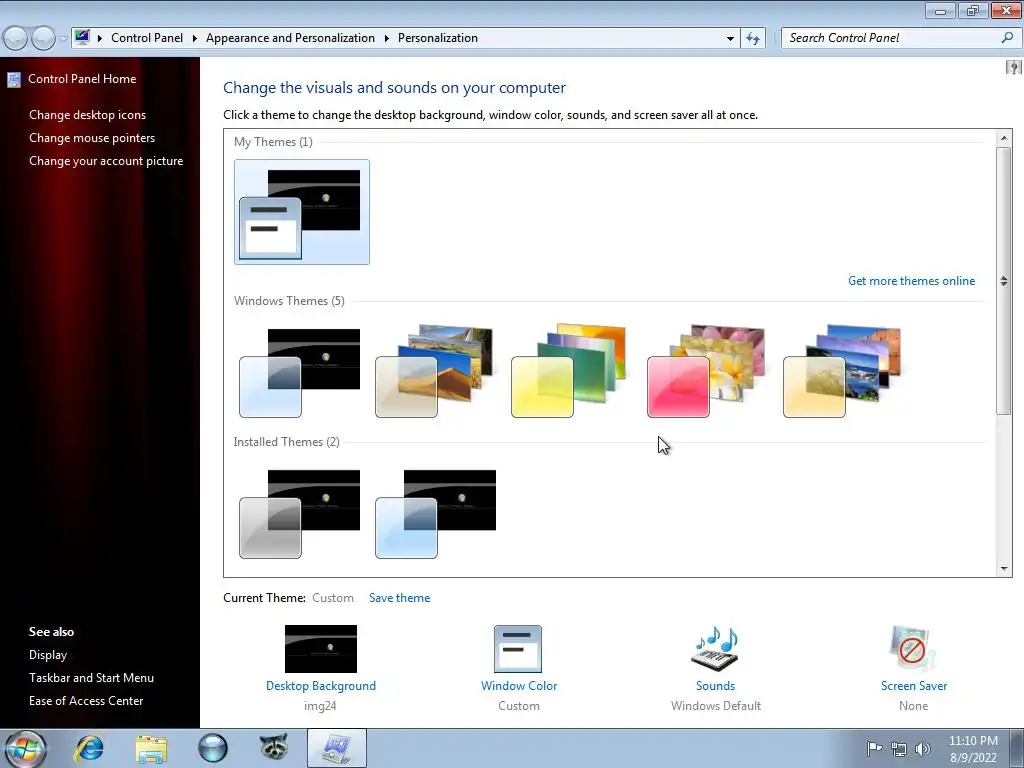Viewport: 1024px width, 768px height.
Task: Click theme list scrollbar down arrow
Action: [x=1004, y=569]
